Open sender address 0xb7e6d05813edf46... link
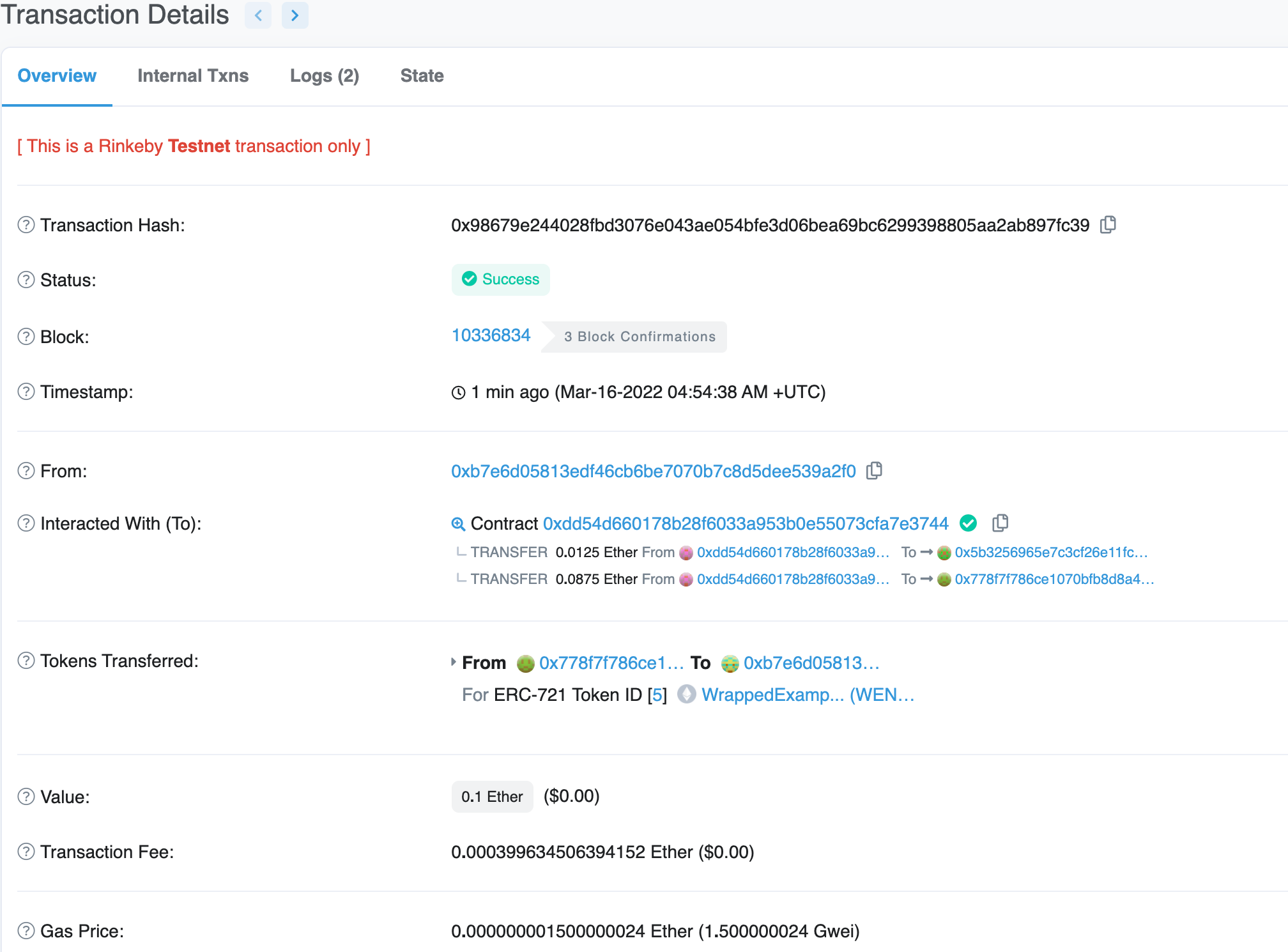 tap(653, 471)
